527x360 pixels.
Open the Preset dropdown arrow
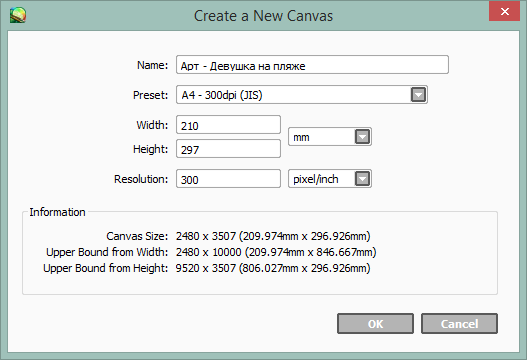coord(418,94)
